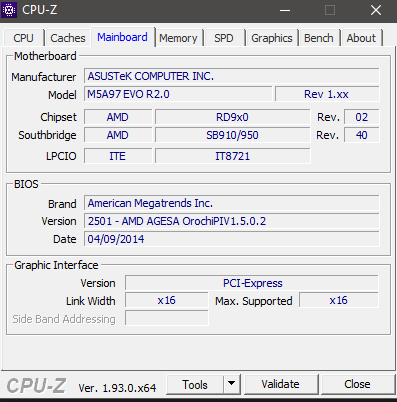Viewport: 397px width, 402px height.
Task: Open the Tools dropdown arrow
Action: pos(231,384)
